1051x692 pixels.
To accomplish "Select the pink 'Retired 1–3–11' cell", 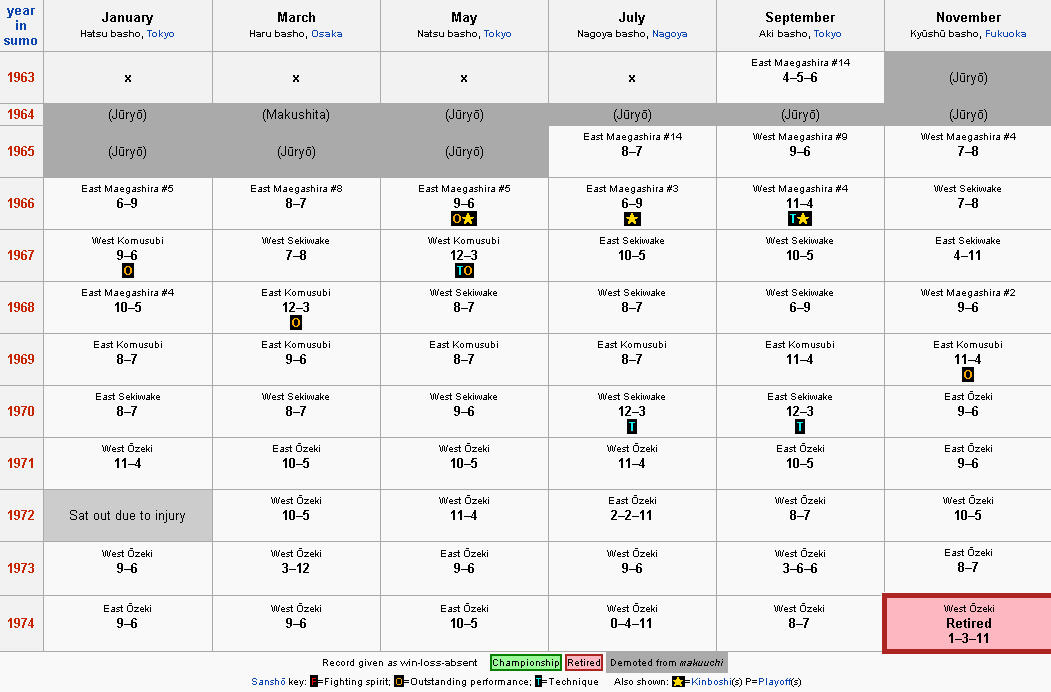I will 968,623.
